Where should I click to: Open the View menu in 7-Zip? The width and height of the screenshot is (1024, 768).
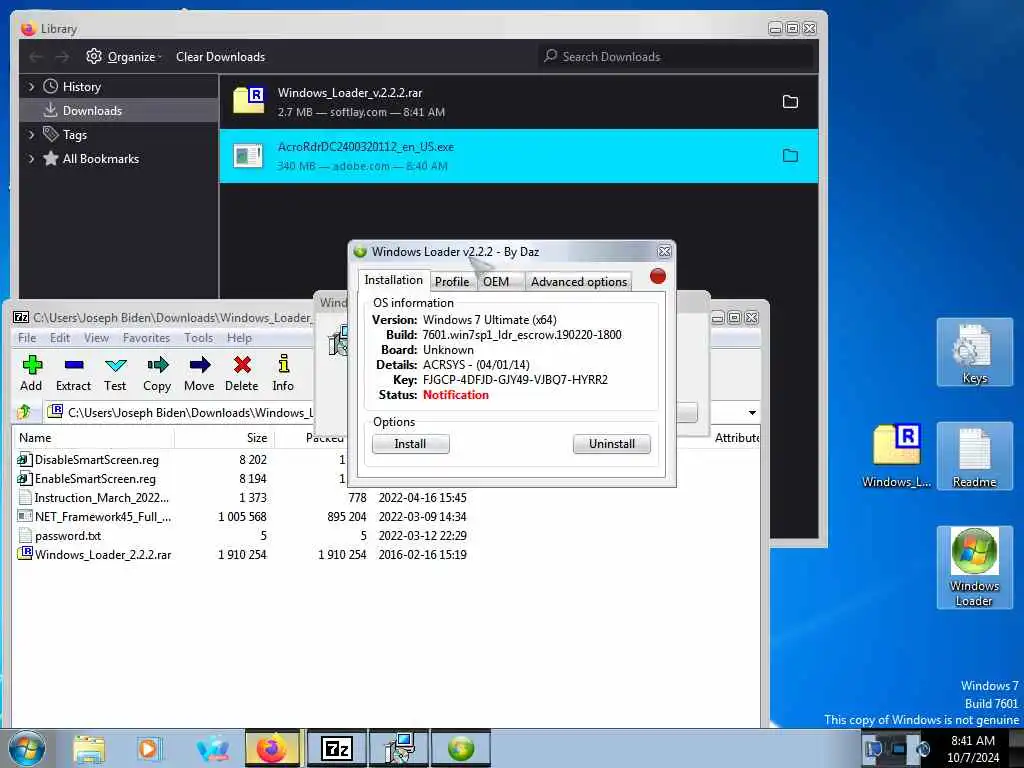[96, 338]
